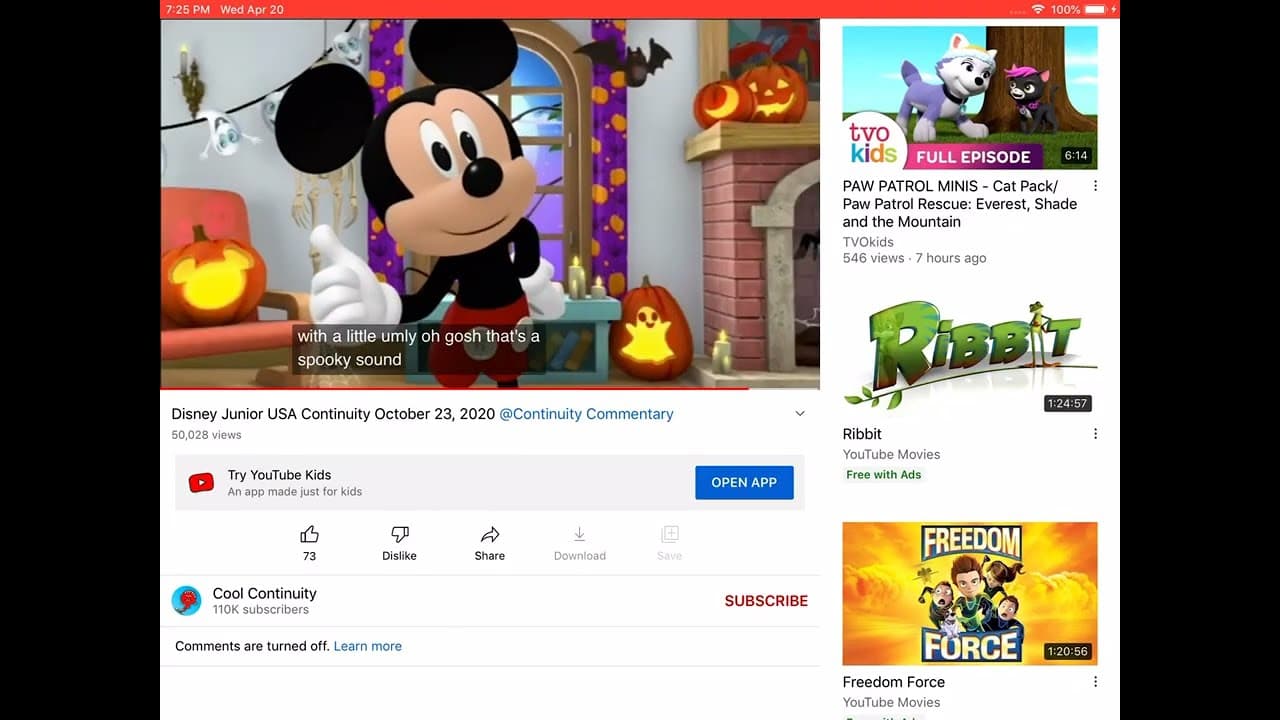This screenshot has height=720, width=1280.
Task: Click YouTube Movies label under Ribbit
Action: tap(891, 454)
